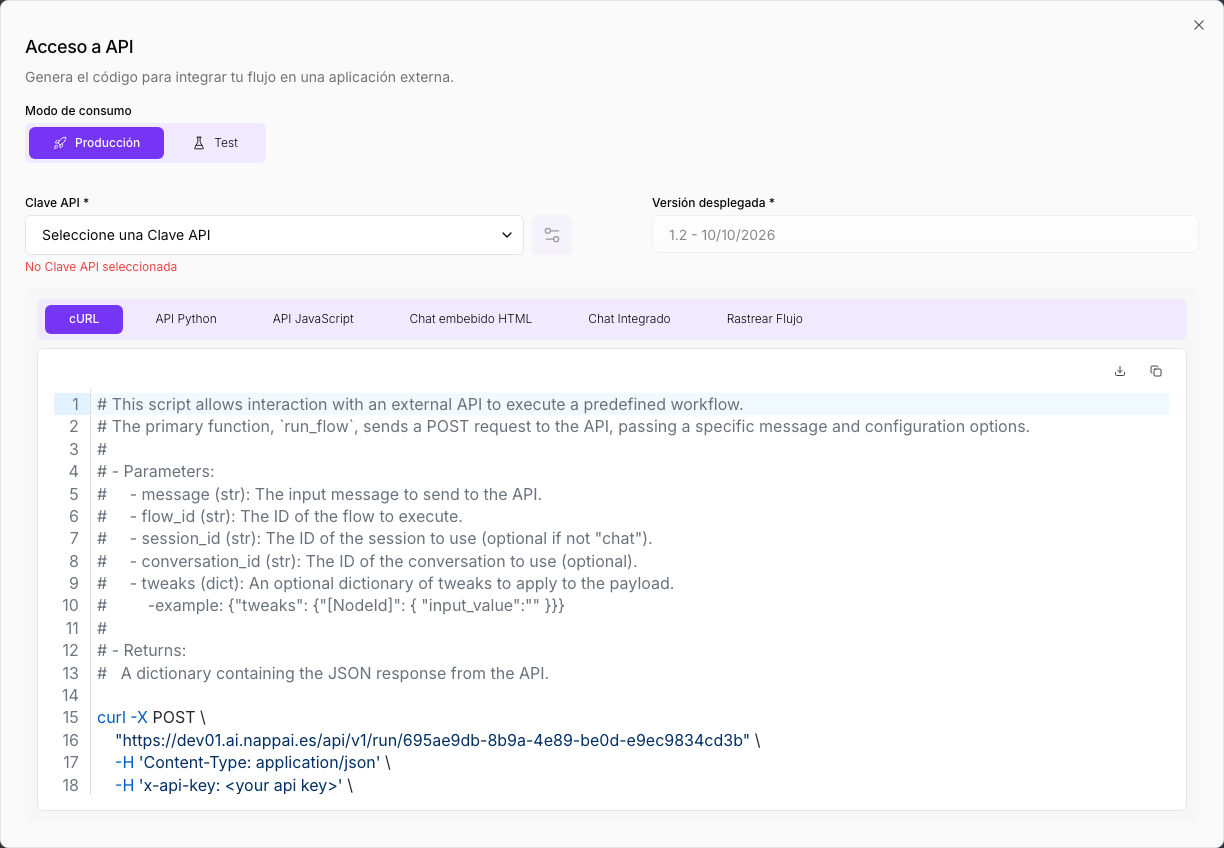Open Chat Integrado tab
Screen dimensions: 1224x848
point(629,319)
